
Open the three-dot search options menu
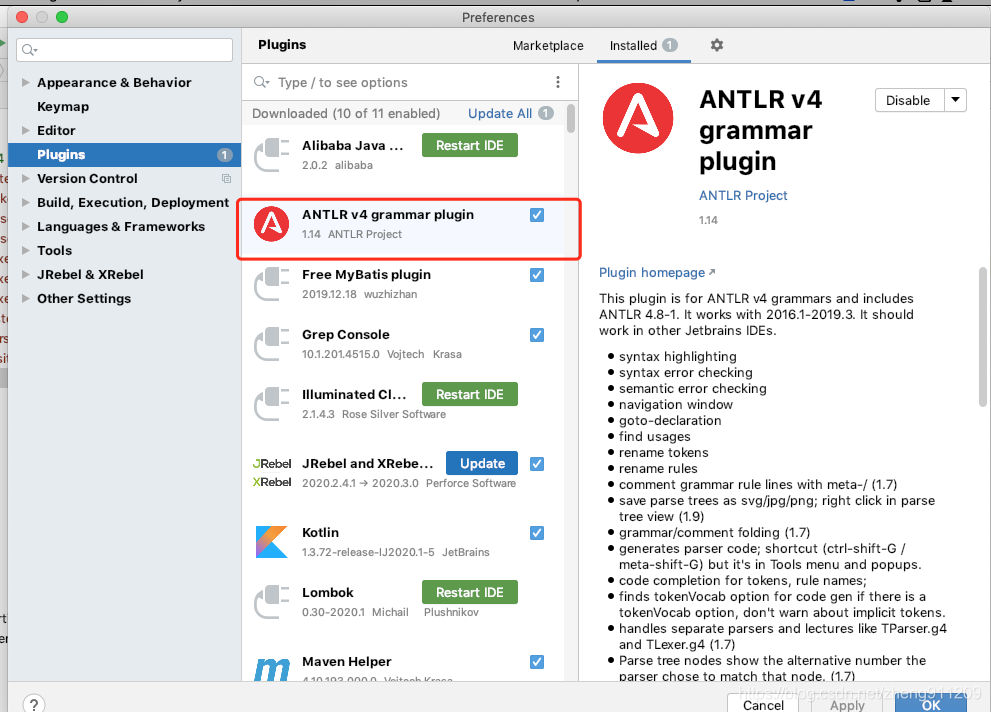pos(558,81)
